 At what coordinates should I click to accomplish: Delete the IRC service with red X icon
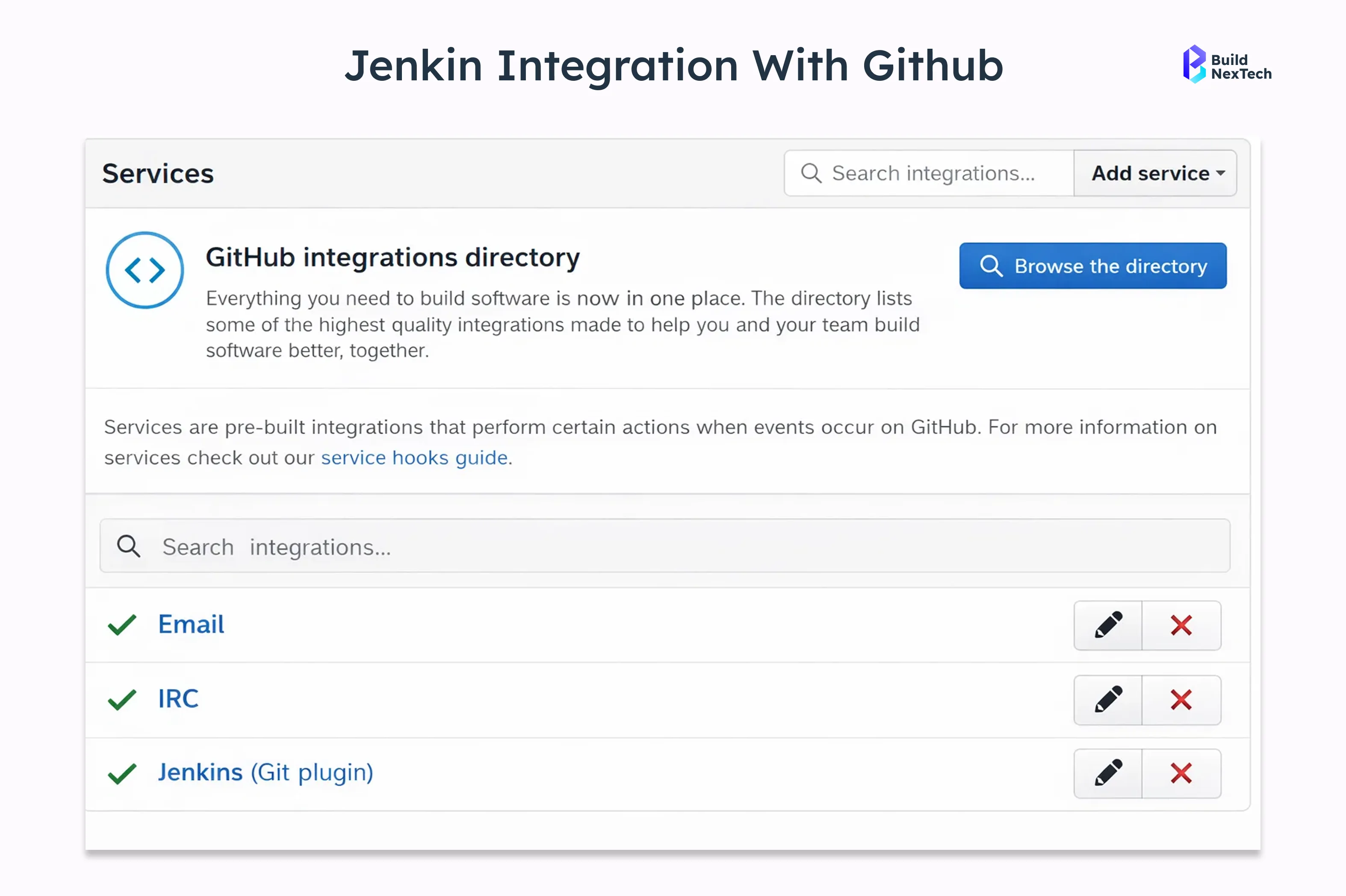click(x=1182, y=699)
